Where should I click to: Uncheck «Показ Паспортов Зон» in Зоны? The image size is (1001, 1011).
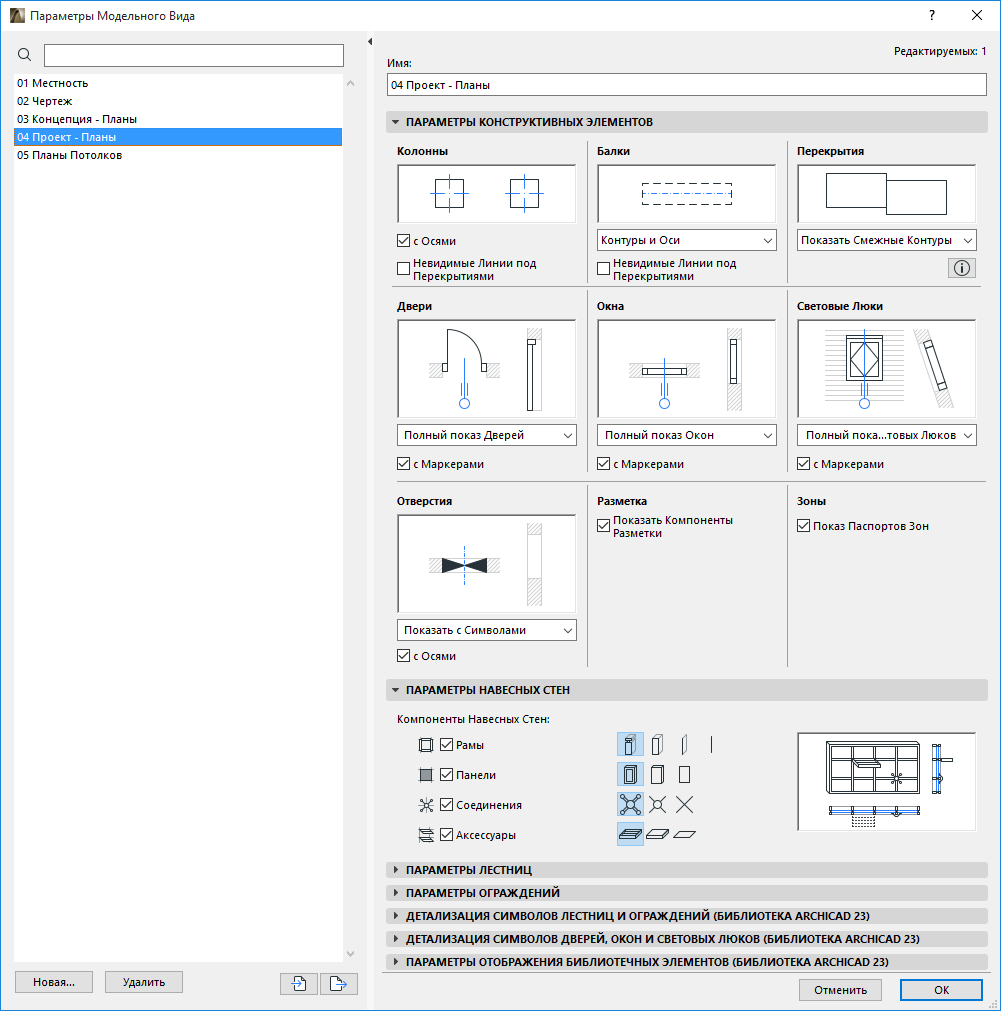(x=803, y=525)
